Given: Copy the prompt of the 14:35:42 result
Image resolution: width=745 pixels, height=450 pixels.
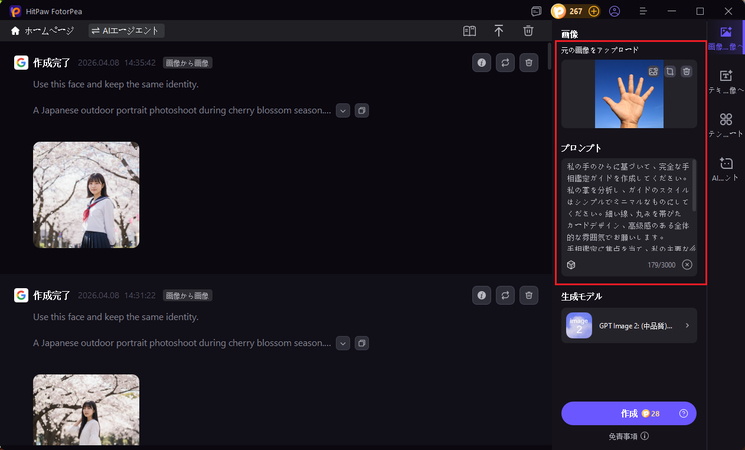Looking at the screenshot, I should click(x=362, y=111).
